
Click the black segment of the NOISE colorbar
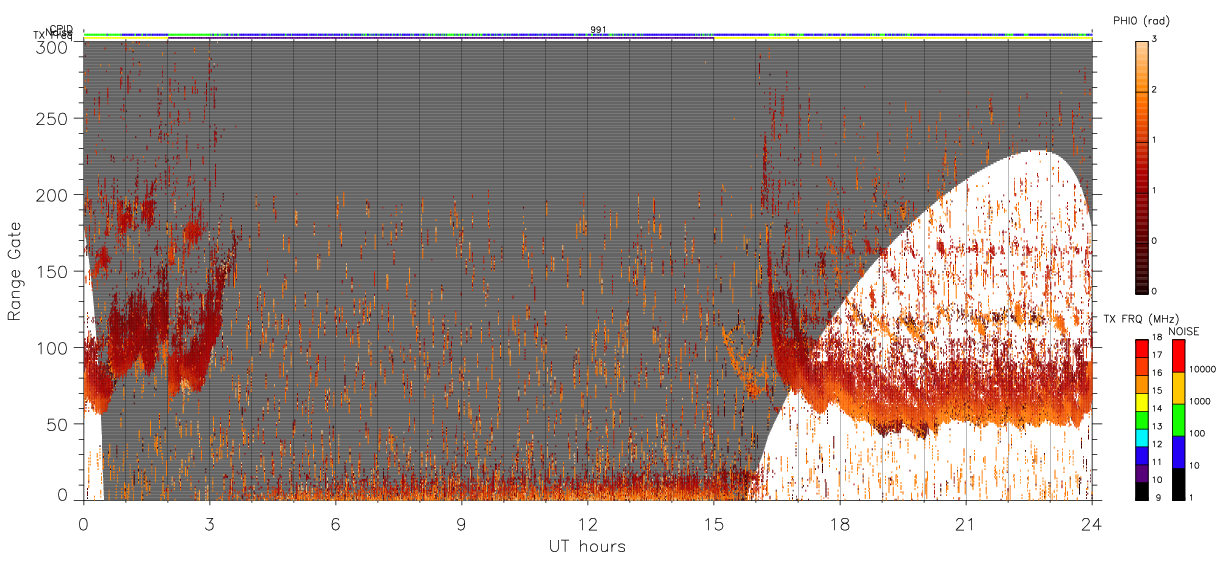click(1177, 483)
